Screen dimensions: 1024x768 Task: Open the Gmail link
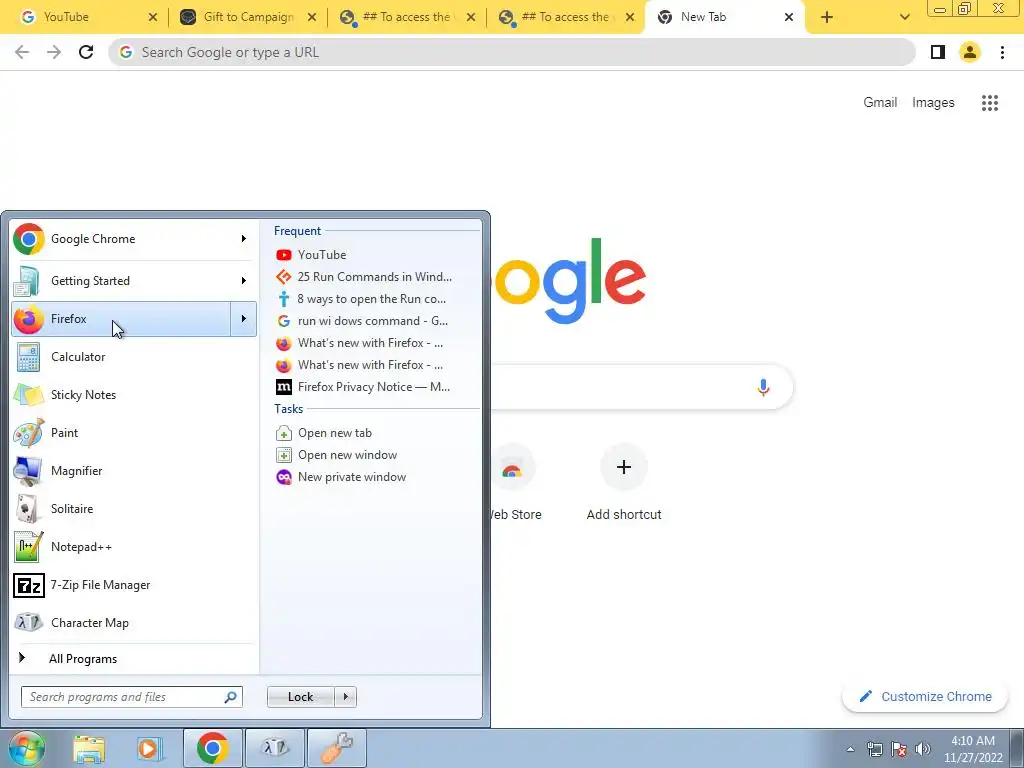[x=880, y=103]
